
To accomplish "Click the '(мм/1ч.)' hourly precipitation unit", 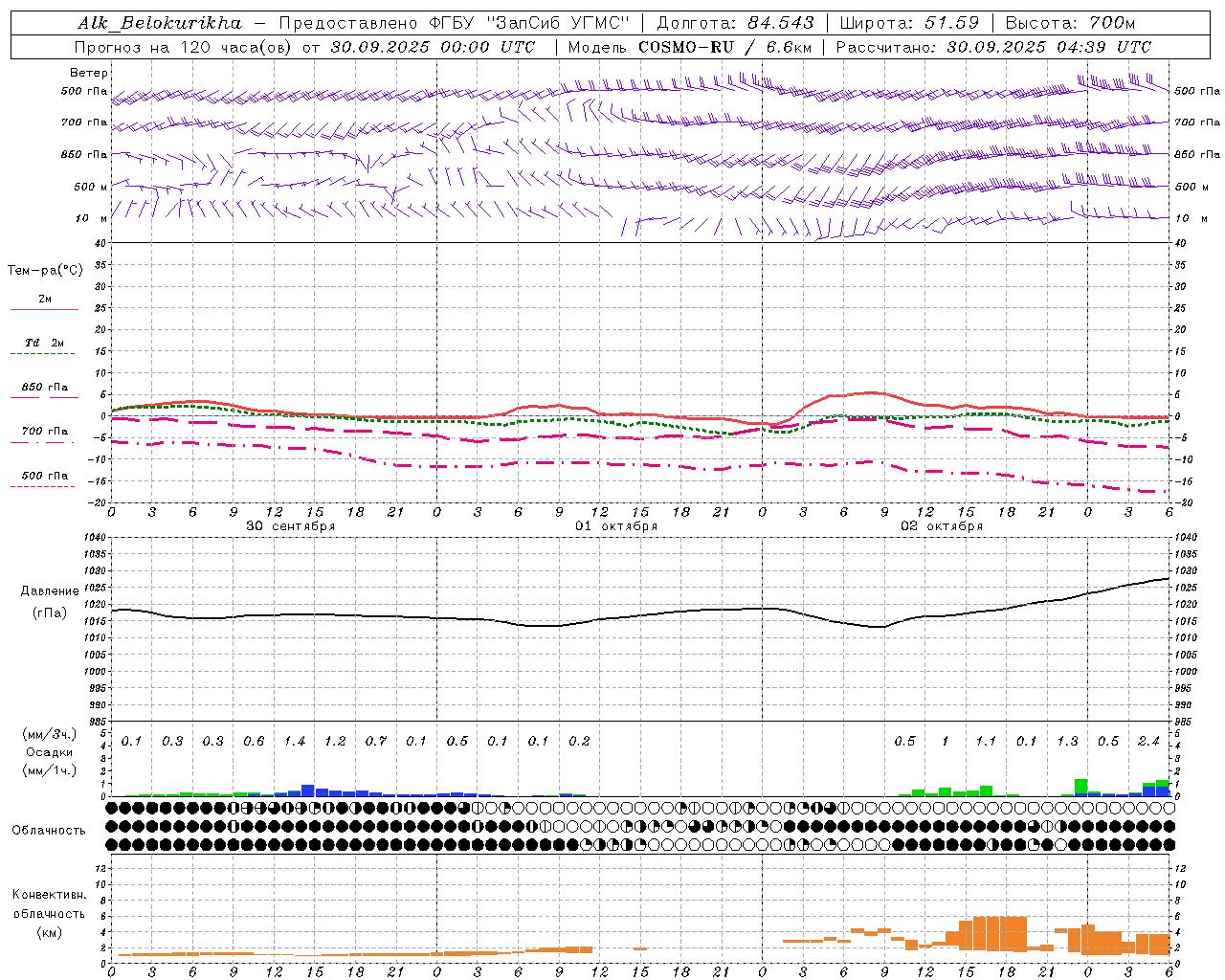I will (x=49, y=770).
